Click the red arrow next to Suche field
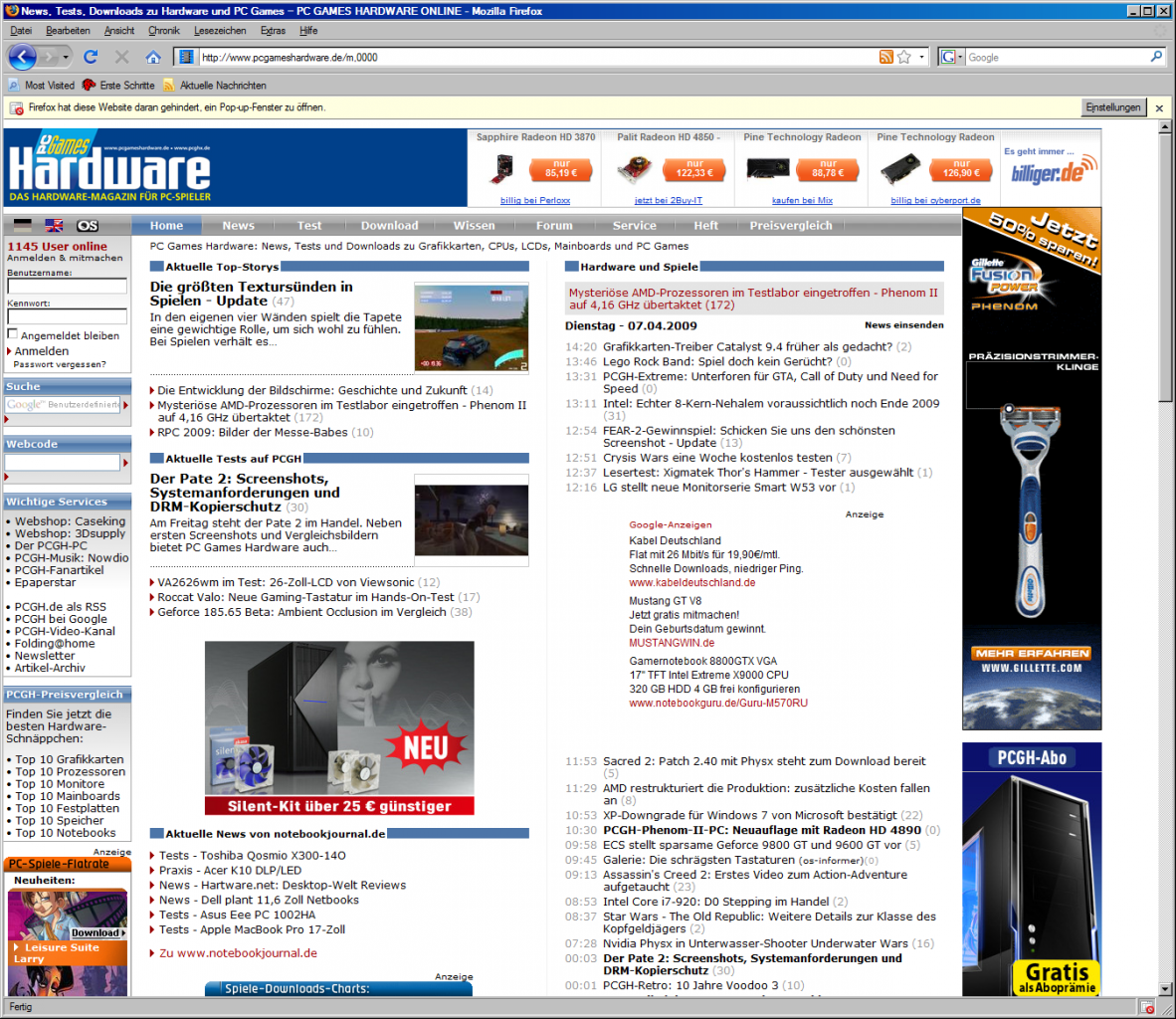The height and width of the screenshot is (1019, 1176). 126,405
